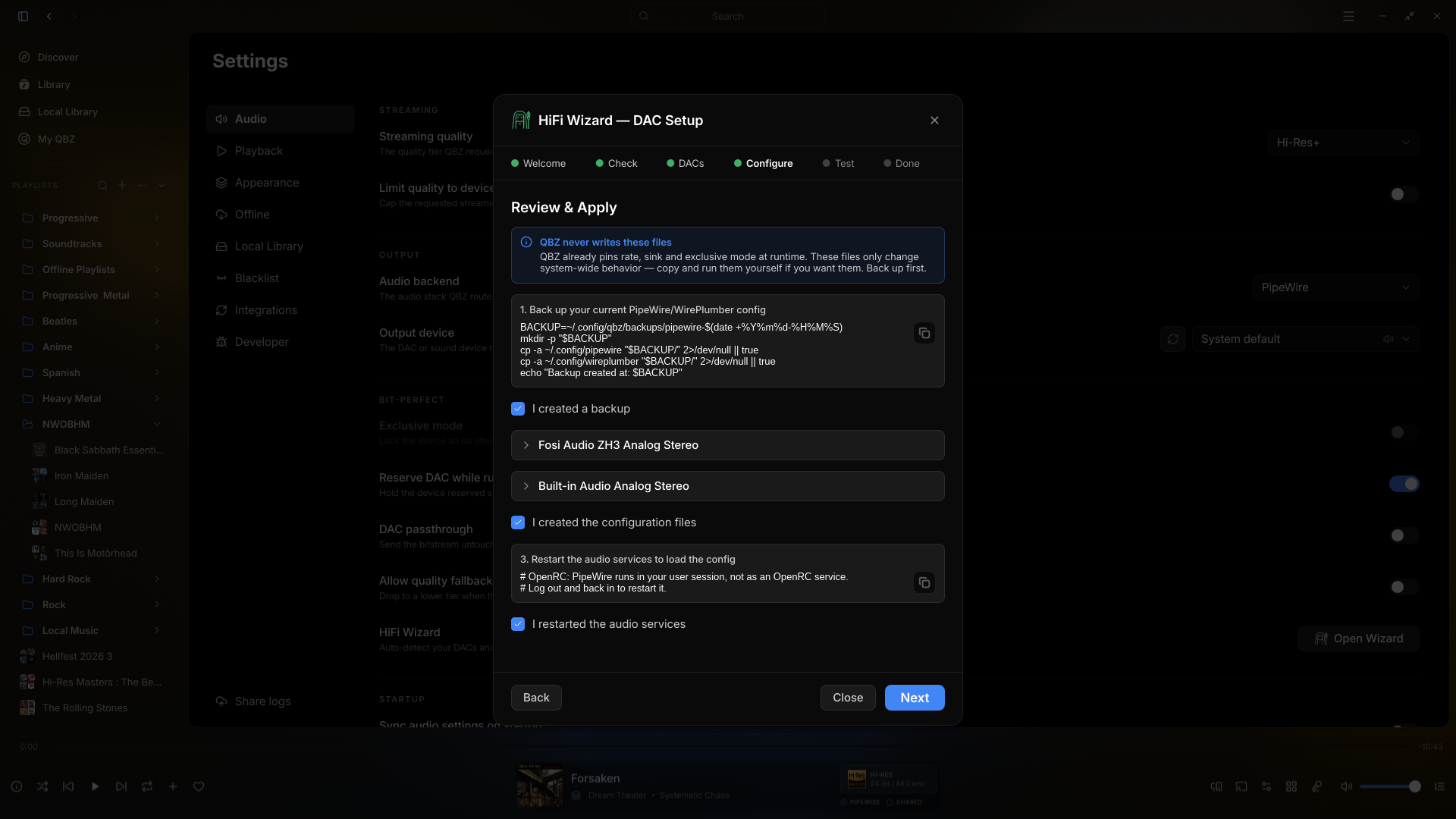Screen dimensions: 1456x819
Task: Expand the Progressive playlist folder
Action: (x=157, y=218)
